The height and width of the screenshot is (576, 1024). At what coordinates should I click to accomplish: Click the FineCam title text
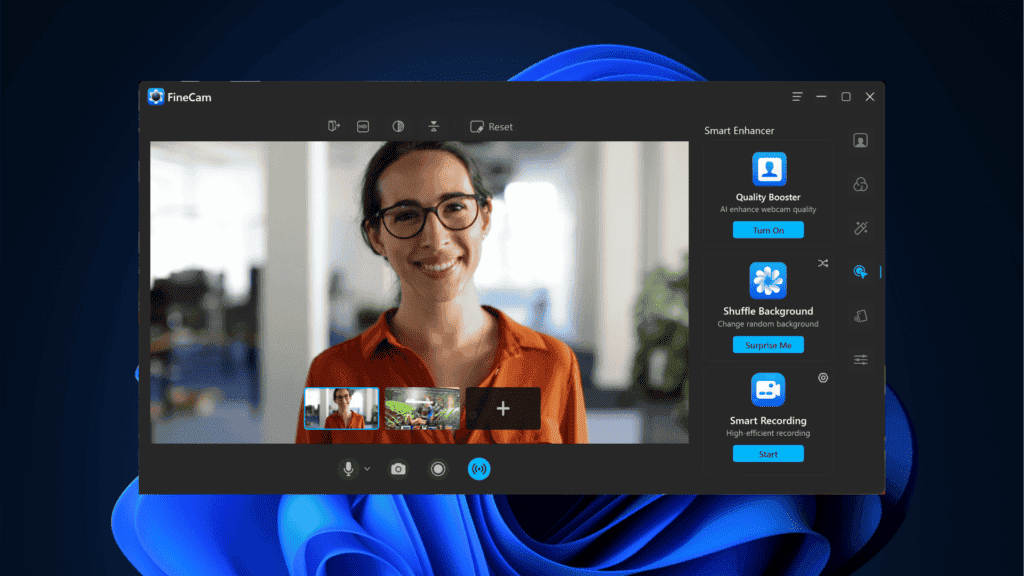[189, 97]
